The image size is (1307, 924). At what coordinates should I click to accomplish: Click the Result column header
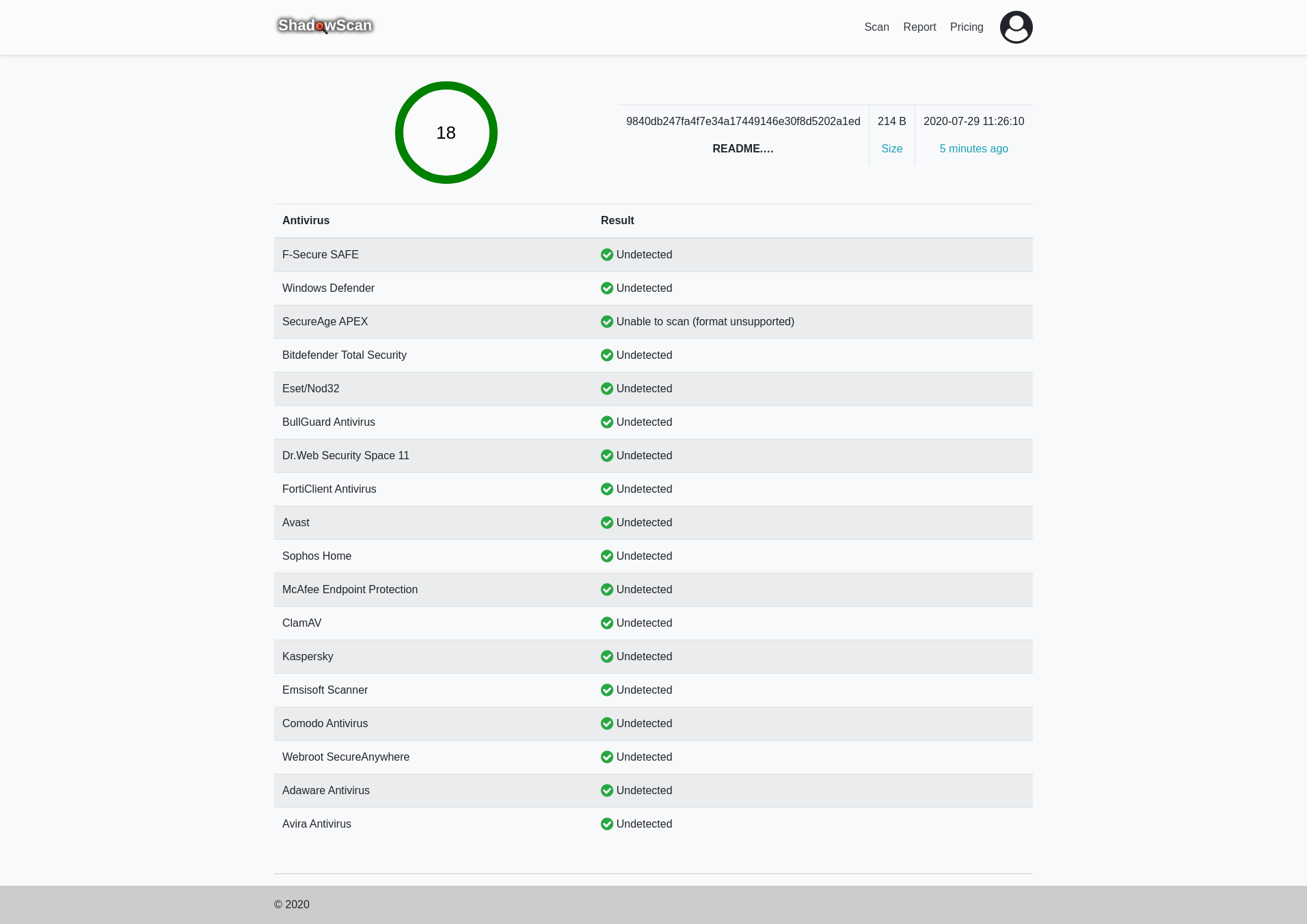[617, 221]
